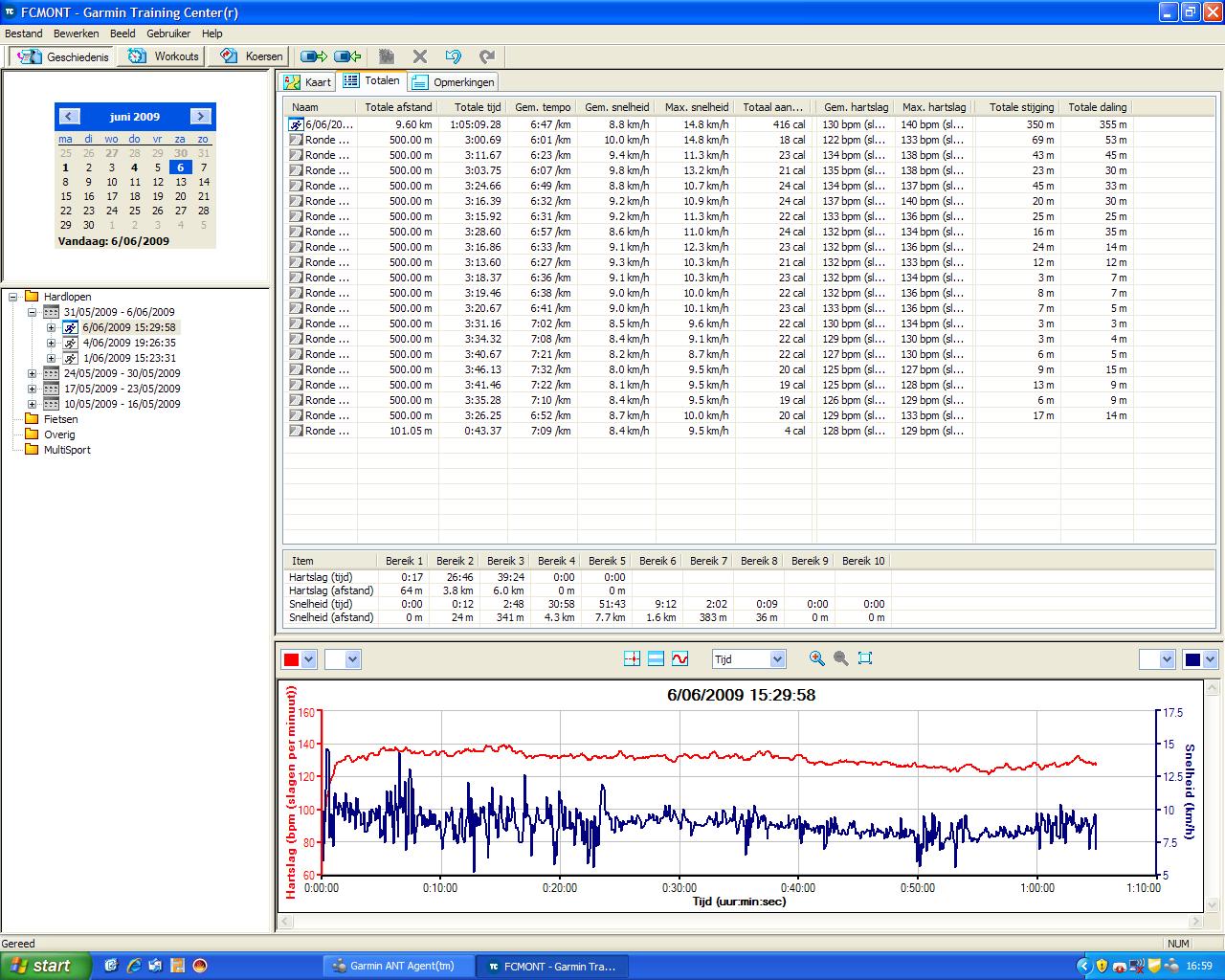The image size is (1225, 980).
Task: Click the tray expand arrow in taskbar
Action: point(1083,966)
